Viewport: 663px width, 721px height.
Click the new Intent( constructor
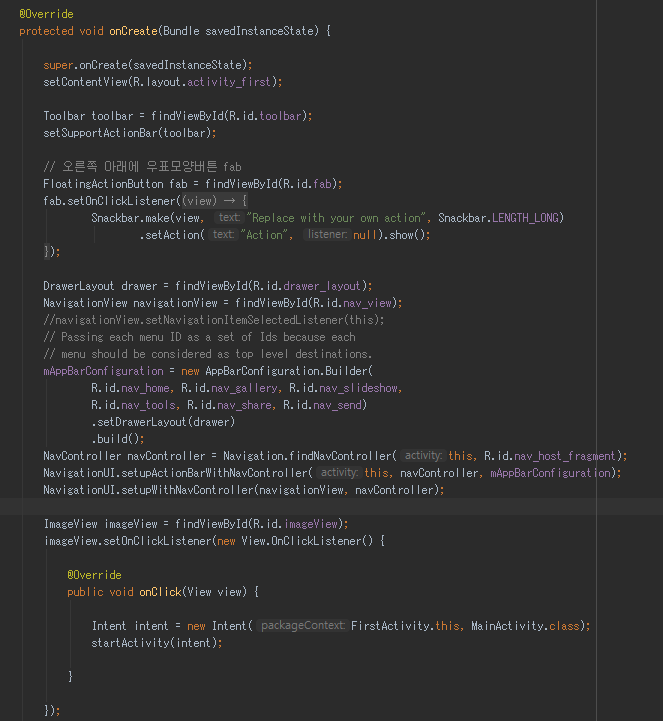tap(220, 626)
